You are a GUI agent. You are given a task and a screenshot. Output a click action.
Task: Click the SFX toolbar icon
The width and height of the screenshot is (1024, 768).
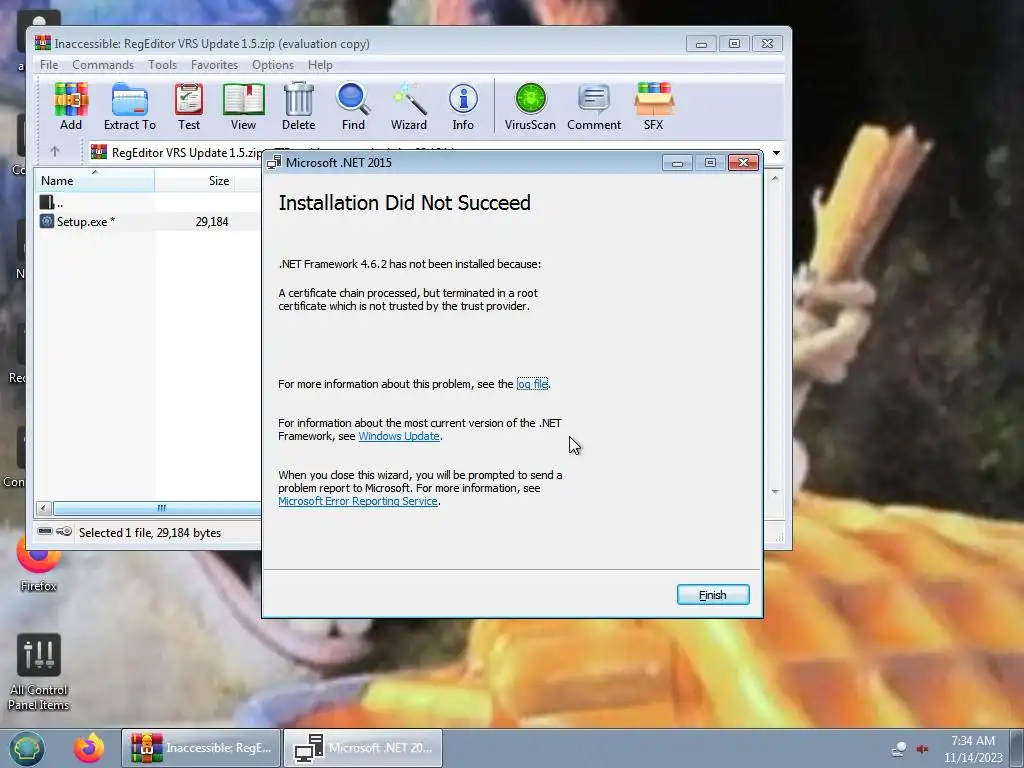[x=654, y=106]
